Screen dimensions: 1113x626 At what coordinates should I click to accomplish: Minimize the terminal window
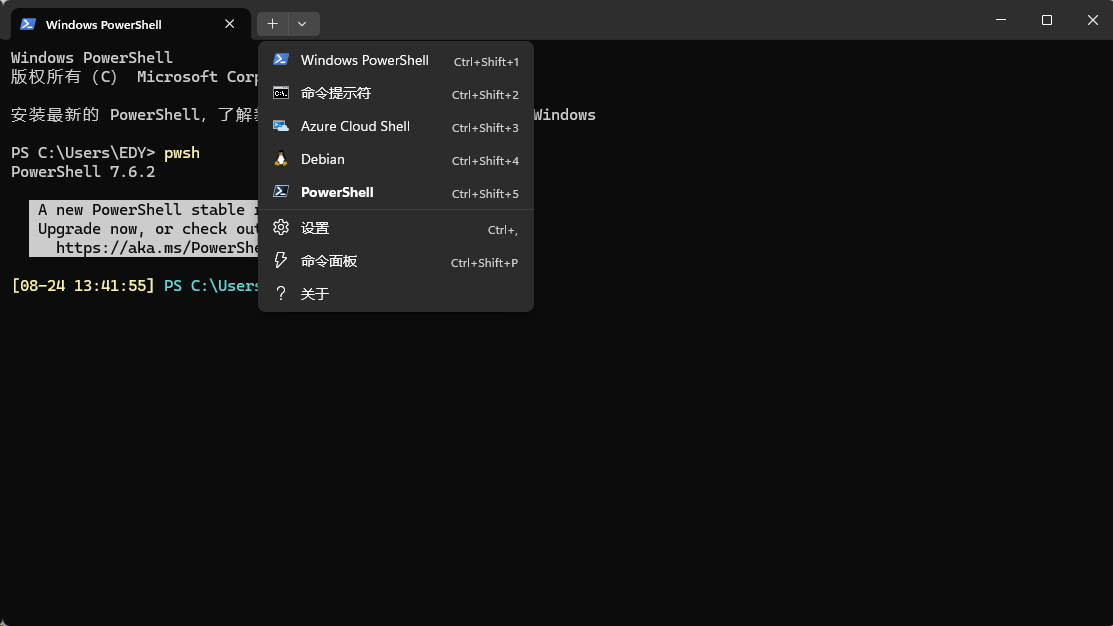[1001, 20]
